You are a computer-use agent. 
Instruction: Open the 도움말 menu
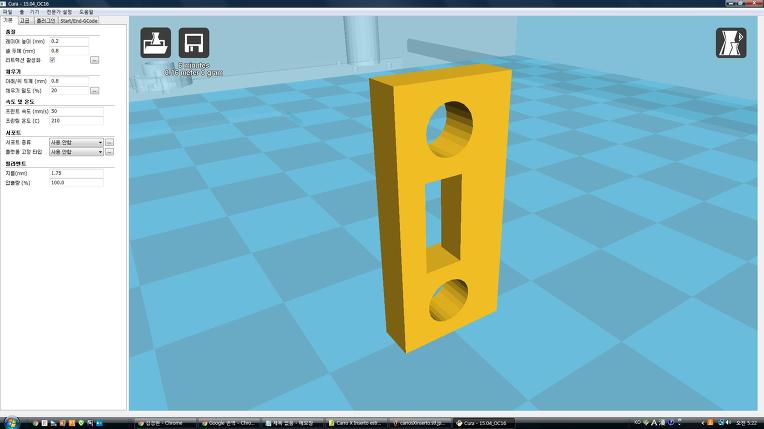pyautogui.click(x=86, y=11)
